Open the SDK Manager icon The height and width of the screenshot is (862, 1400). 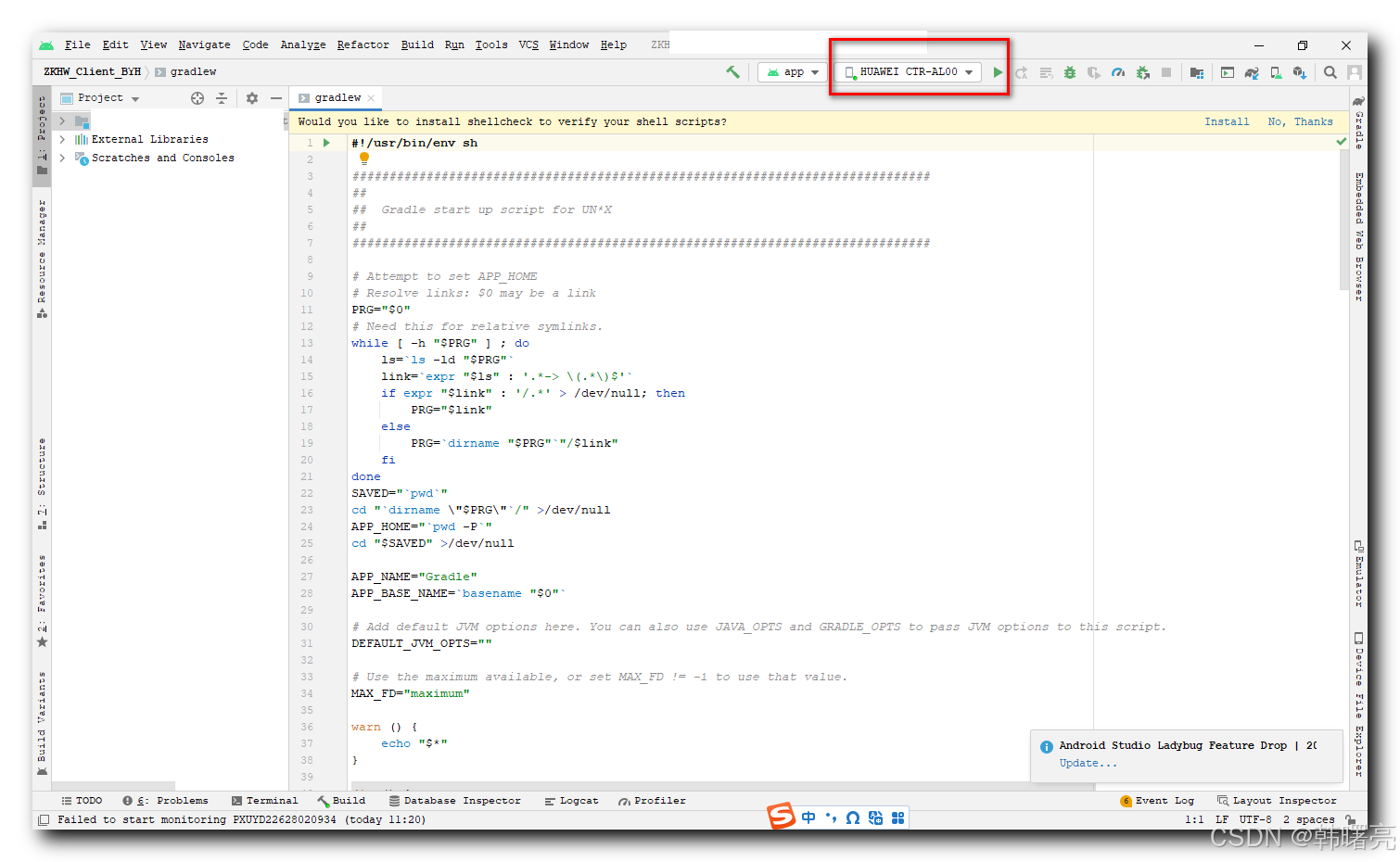[1300, 72]
